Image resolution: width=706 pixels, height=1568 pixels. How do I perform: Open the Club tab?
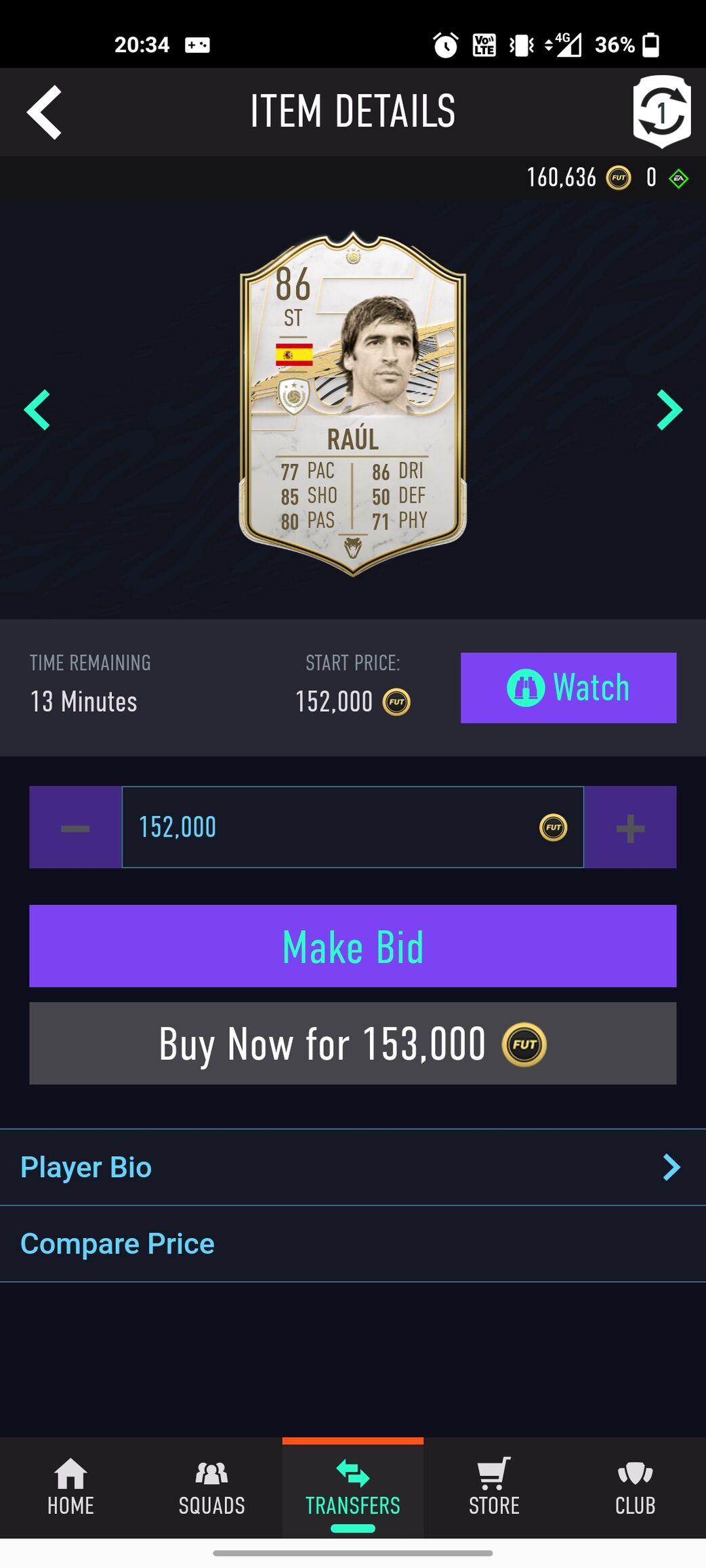(635, 1487)
